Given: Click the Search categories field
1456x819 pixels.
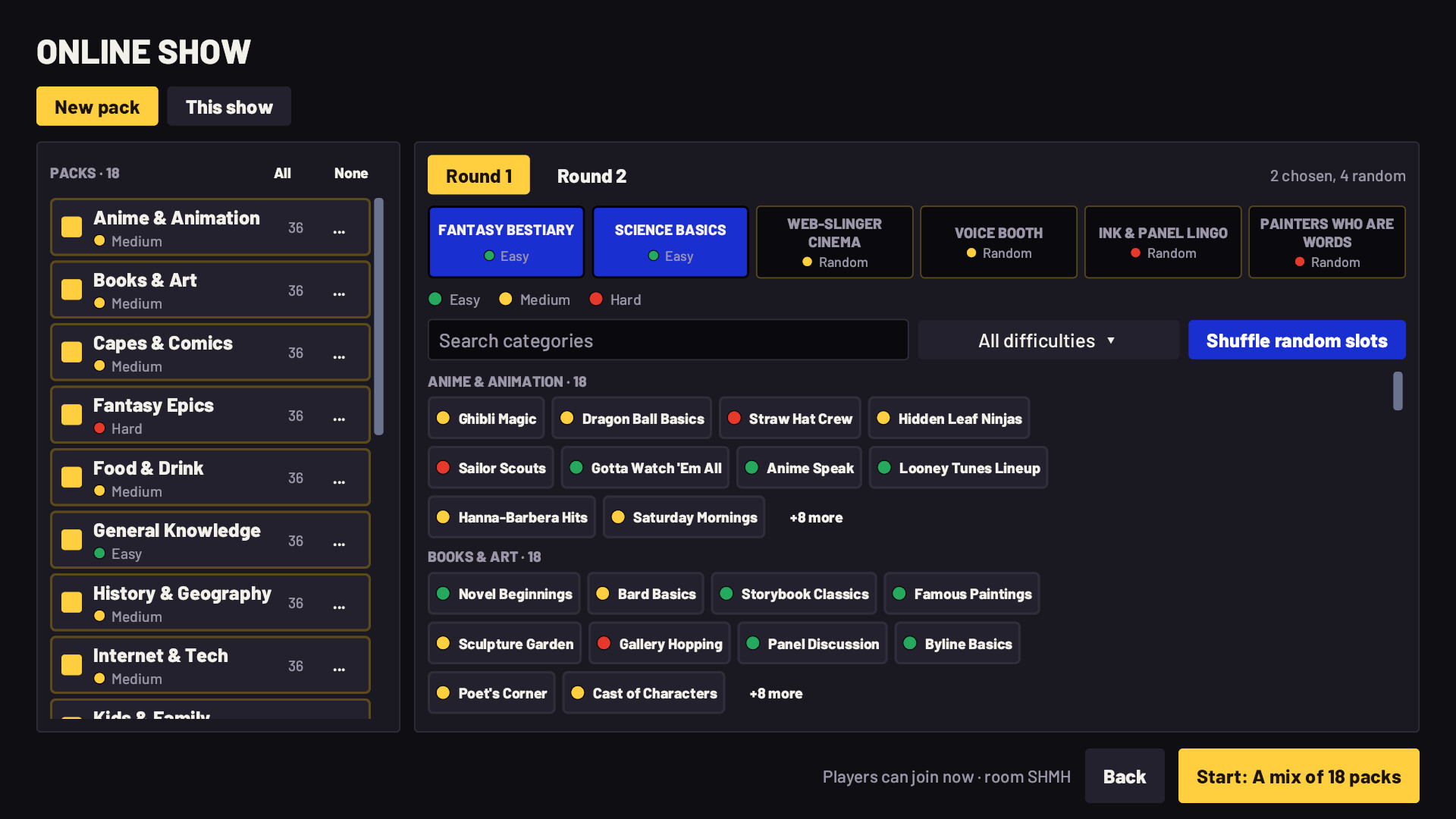Looking at the screenshot, I should tap(668, 340).
